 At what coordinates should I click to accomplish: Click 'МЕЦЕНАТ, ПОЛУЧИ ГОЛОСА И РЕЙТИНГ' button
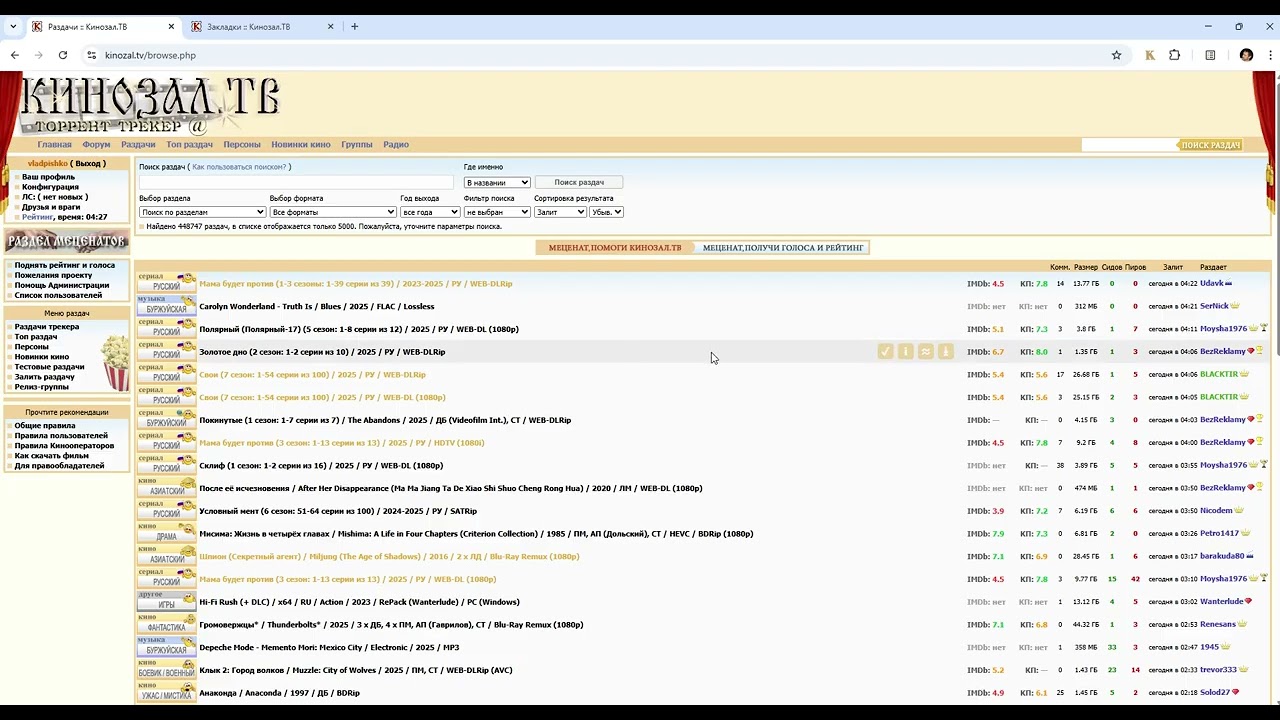click(783, 247)
